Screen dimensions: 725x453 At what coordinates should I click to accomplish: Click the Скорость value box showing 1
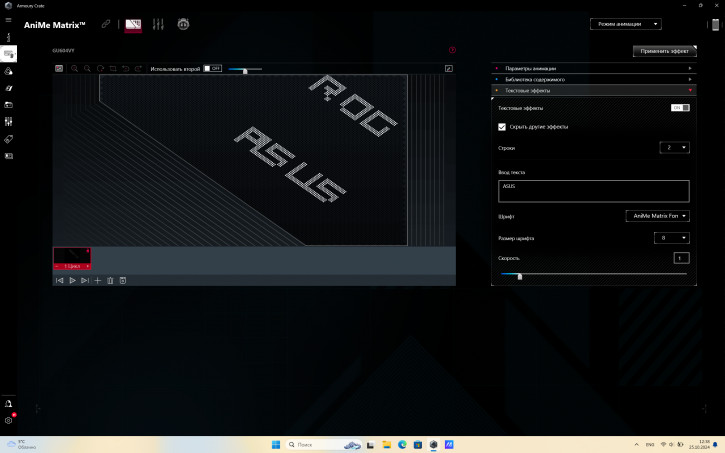click(x=681, y=258)
